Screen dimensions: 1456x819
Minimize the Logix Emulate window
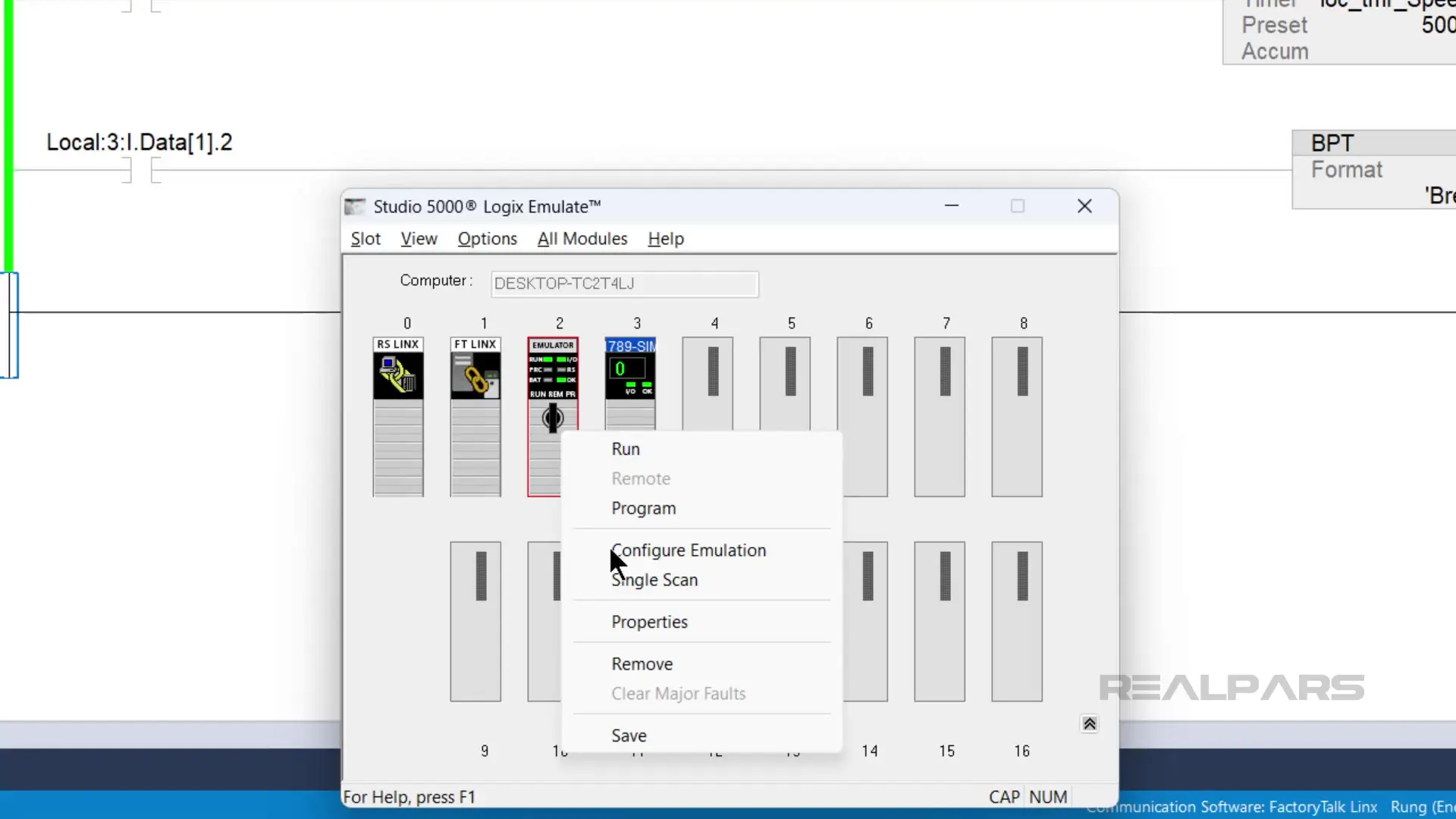click(952, 206)
